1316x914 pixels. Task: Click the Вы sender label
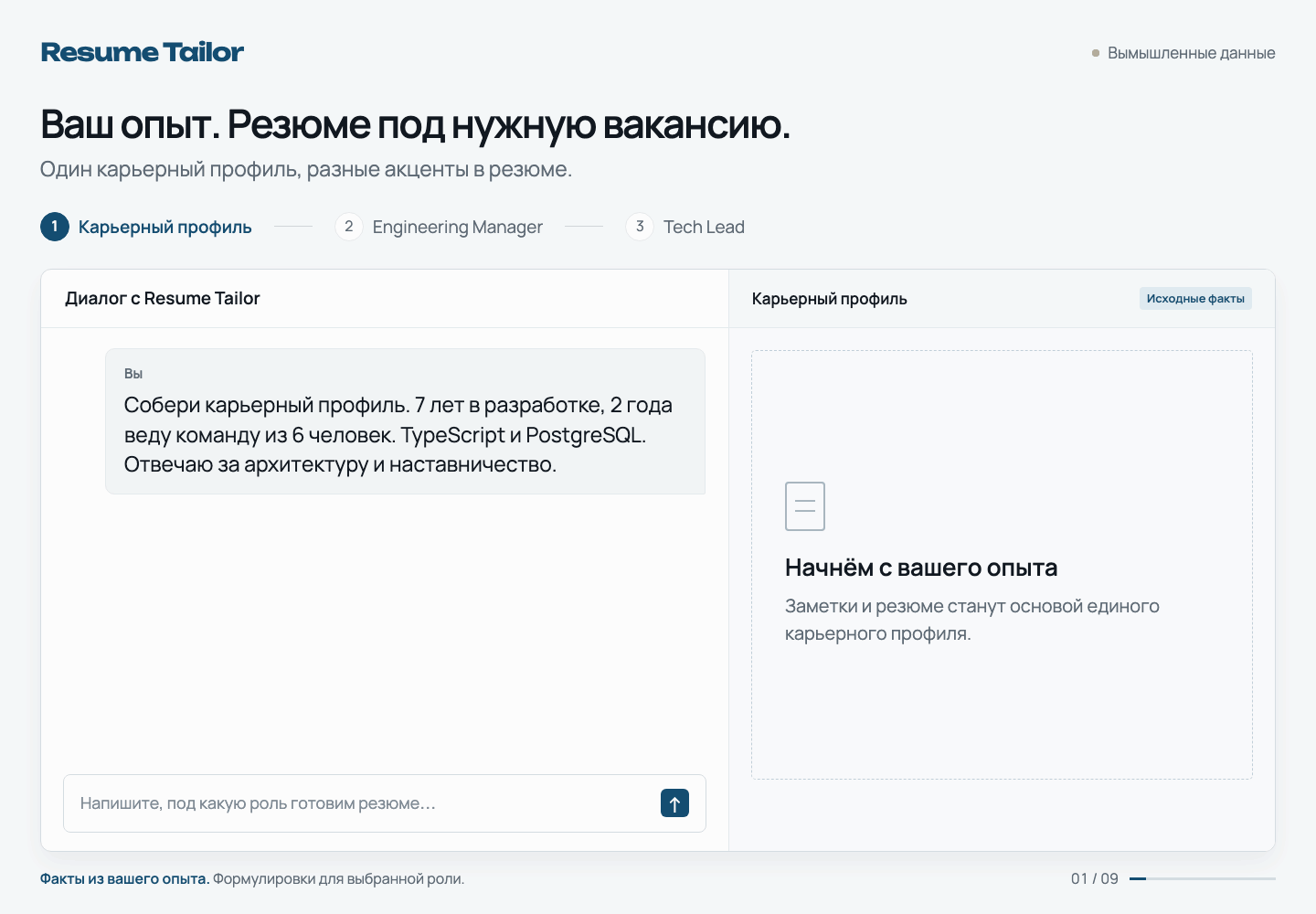pos(133,374)
